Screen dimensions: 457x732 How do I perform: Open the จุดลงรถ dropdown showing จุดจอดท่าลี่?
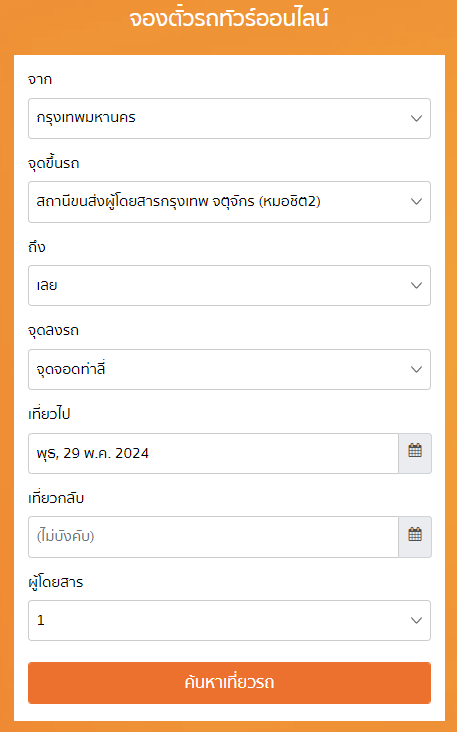point(229,369)
